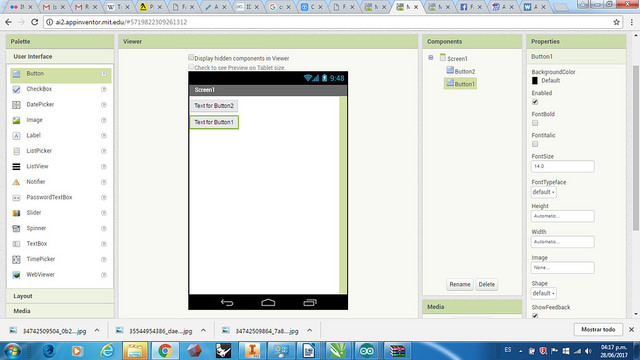Click the Image None field
Image resolution: width=640 pixels, height=360 pixels.
click(x=562, y=268)
